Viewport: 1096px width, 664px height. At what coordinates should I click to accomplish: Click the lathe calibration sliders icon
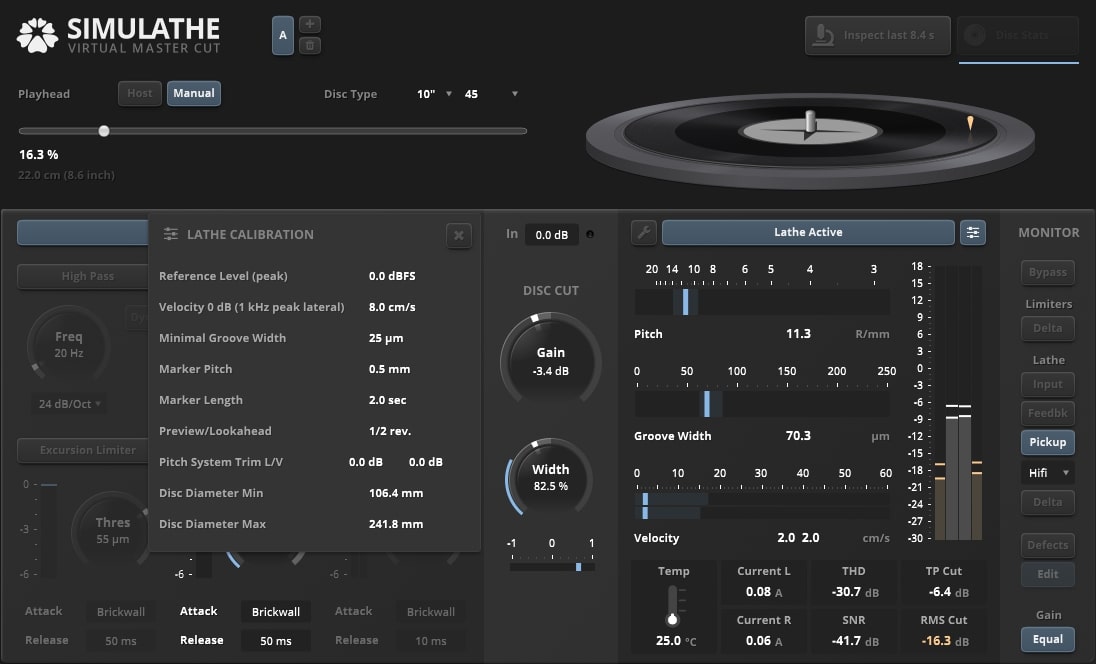tap(972, 233)
